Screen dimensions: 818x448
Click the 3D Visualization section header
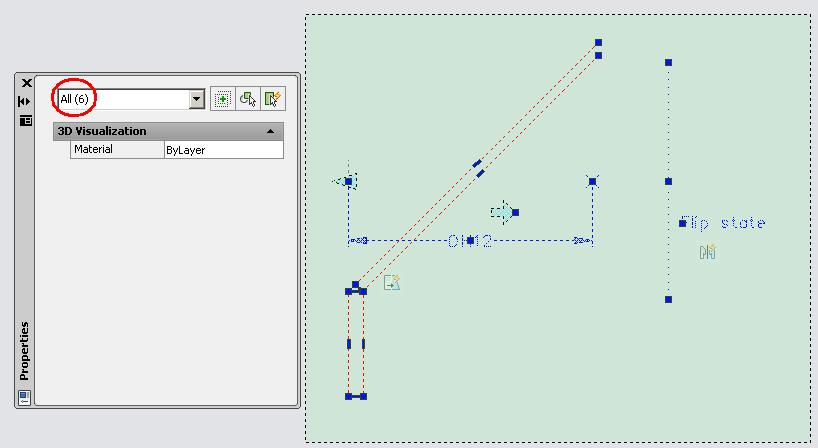[x=168, y=131]
